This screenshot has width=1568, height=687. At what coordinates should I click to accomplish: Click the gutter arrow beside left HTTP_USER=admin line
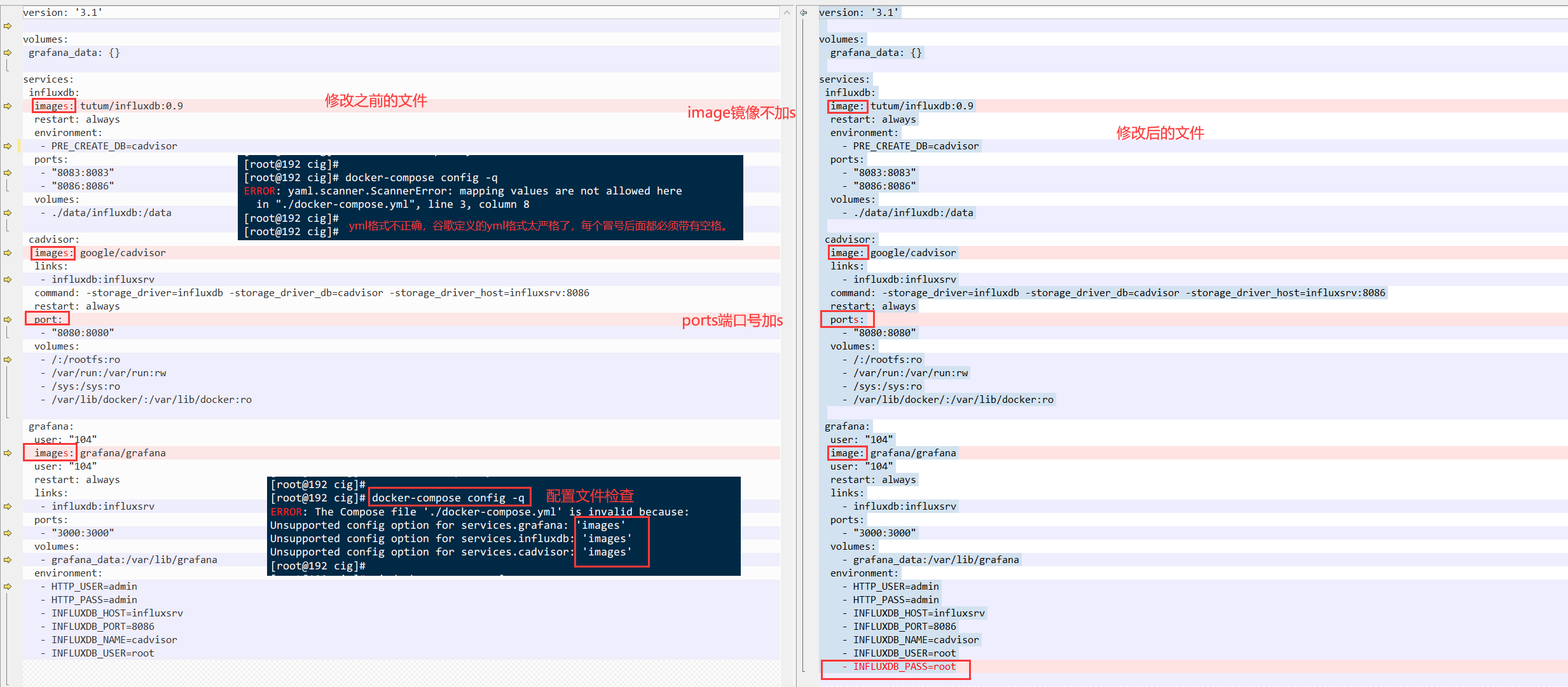pos(8,587)
